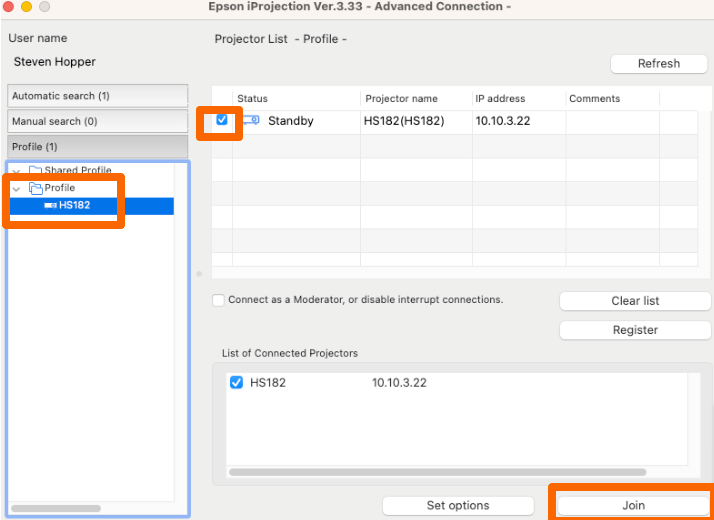Screen dimensions: 714x520
Task: Click the Shared Profile folder icon
Action: click(x=35, y=170)
